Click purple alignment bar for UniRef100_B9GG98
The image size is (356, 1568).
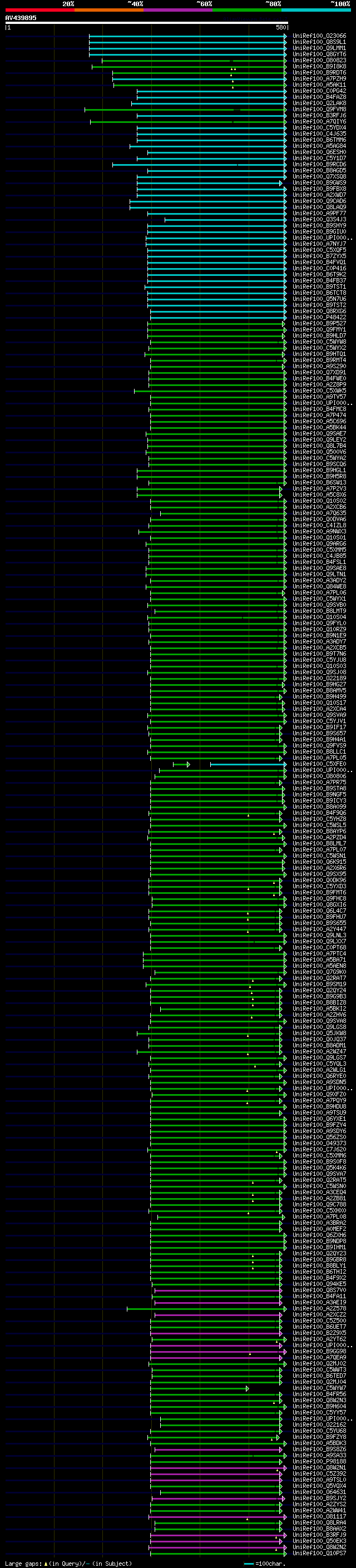tap(217, 1351)
